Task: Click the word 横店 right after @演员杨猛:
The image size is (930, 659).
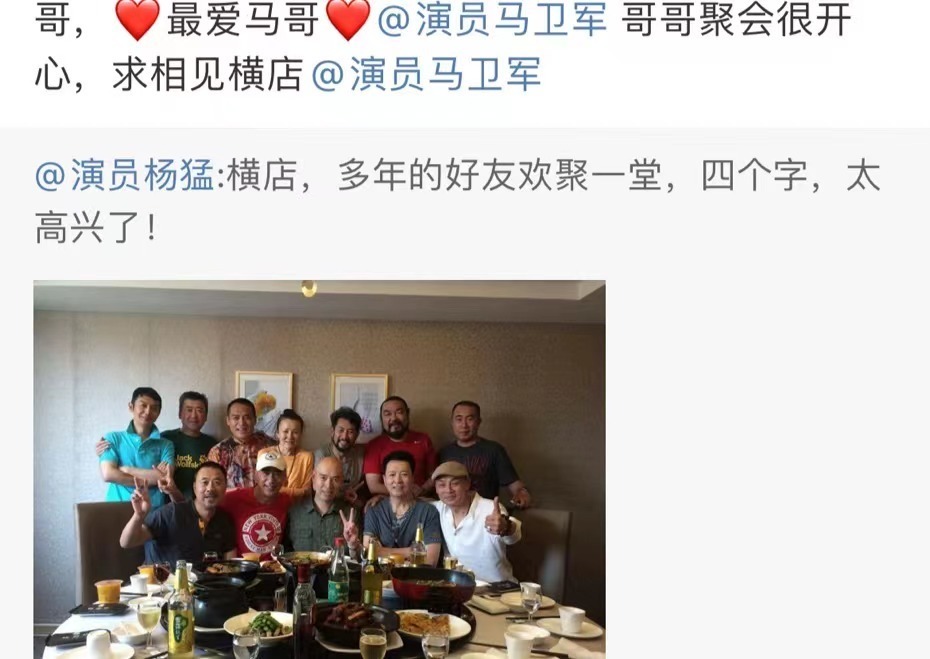Action: pyautogui.click(x=262, y=176)
